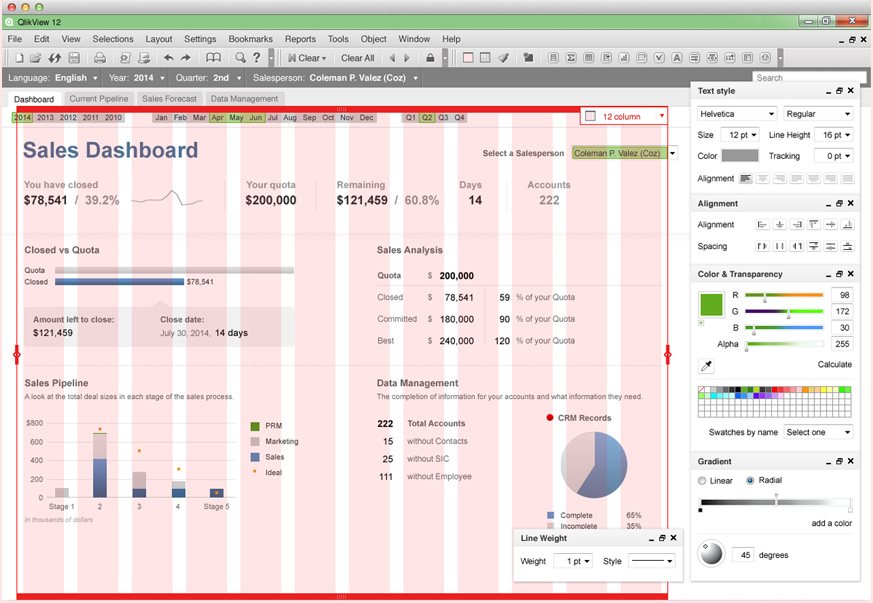The image size is (873, 603).
Task: Click the Undo arrow in the toolbar
Action: (167, 57)
